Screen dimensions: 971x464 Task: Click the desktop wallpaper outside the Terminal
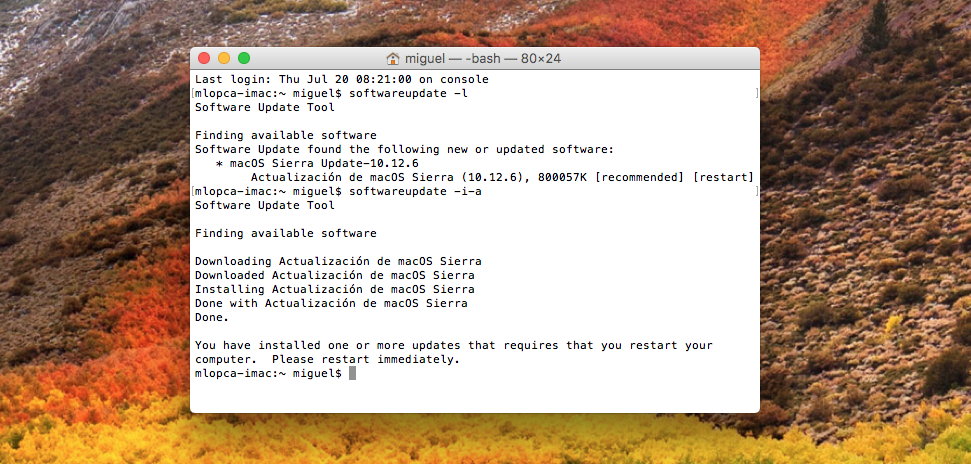tap(867, 248)
